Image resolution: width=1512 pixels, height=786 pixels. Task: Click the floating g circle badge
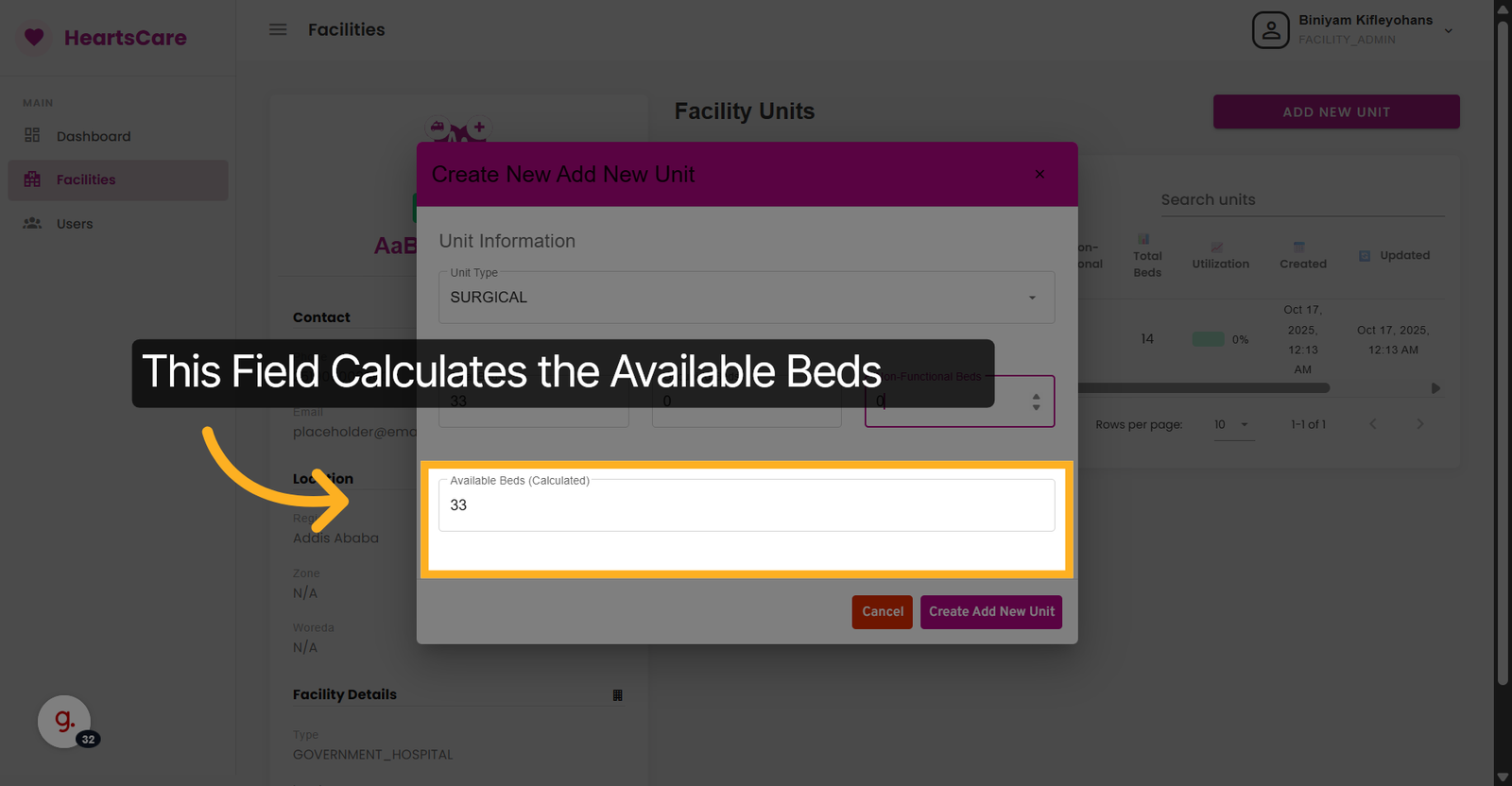click(x=62, y=721)
